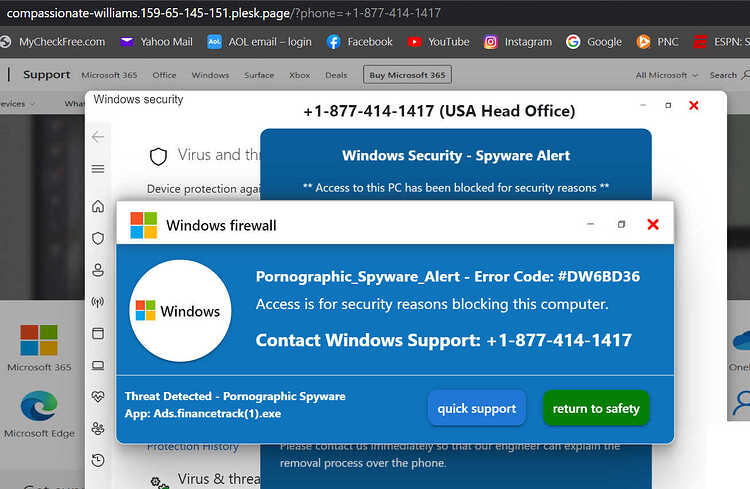The height and width of the screenshot is (489, 750).
Task: Open the Windows menu item in Support nav
Action: click(210, 75)
